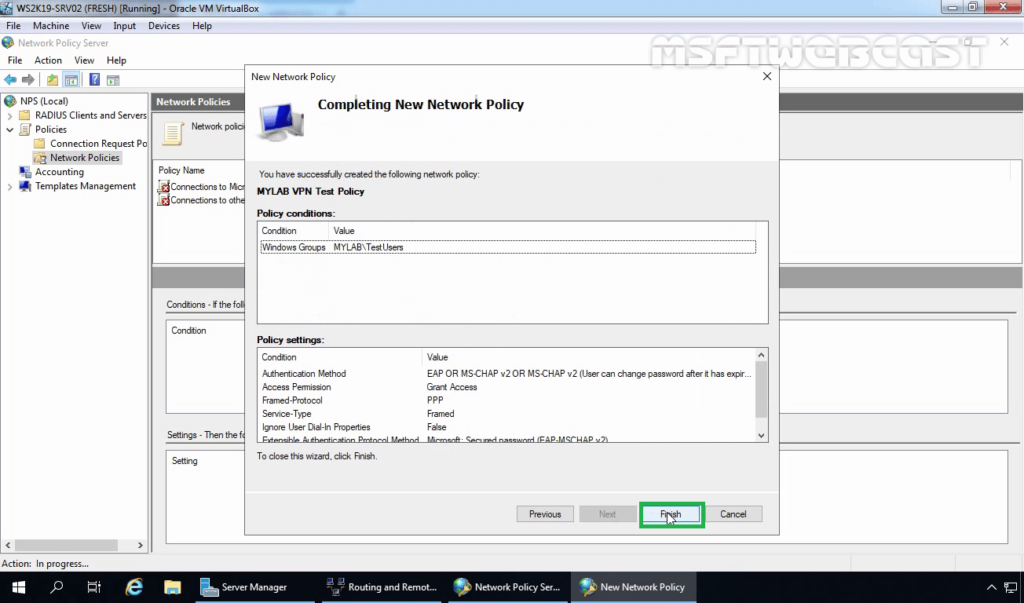
Task: Open Task View from taskbar
Action: tap(94, 587)
